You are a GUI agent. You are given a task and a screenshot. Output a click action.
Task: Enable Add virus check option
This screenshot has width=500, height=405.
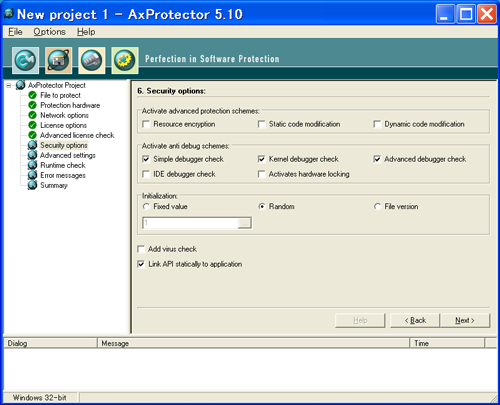141,249
